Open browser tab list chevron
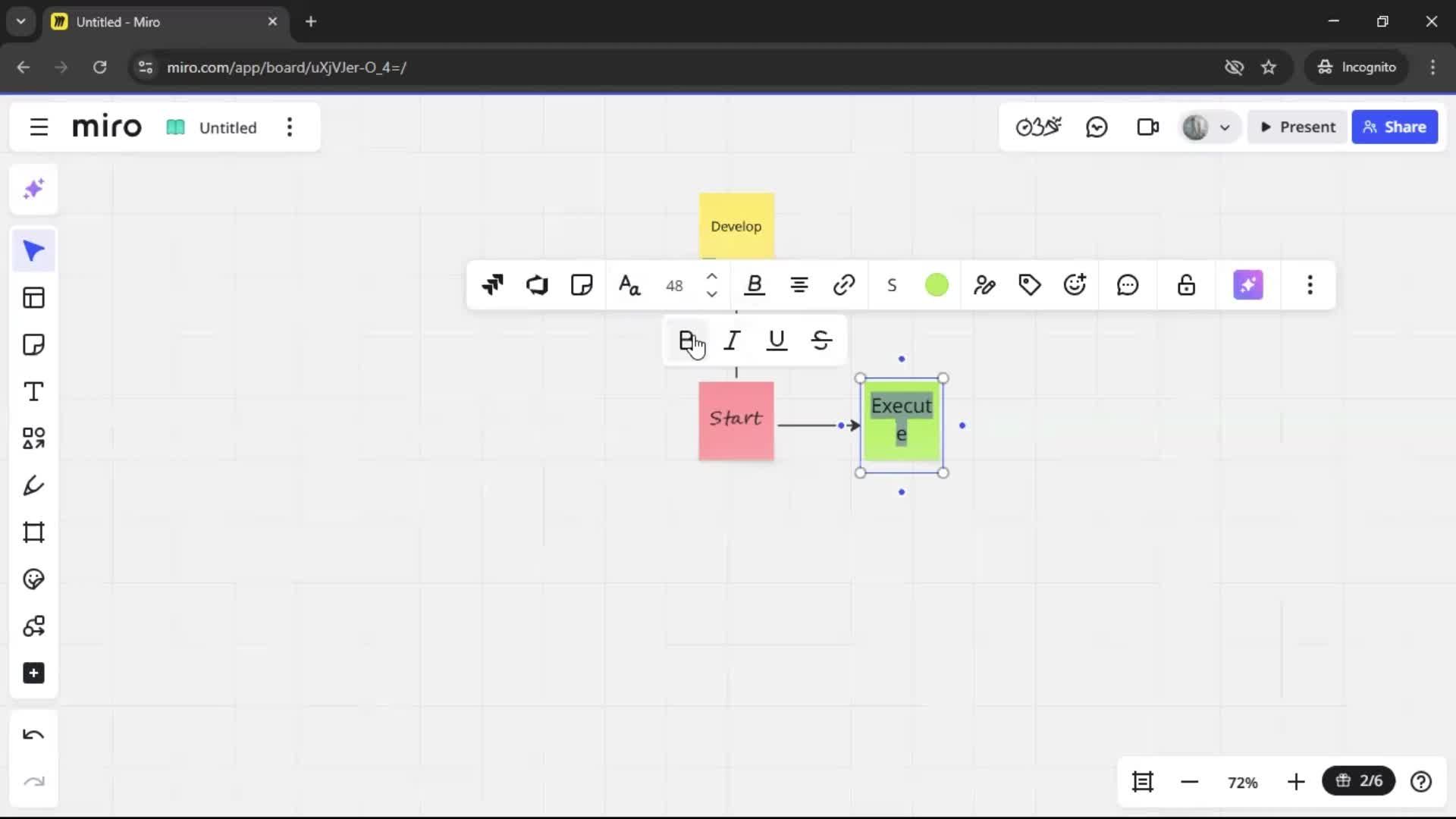 [20, 21]
